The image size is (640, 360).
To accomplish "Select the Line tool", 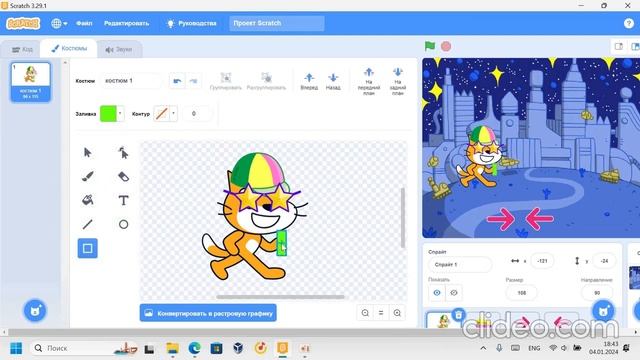I will point(87,224).
